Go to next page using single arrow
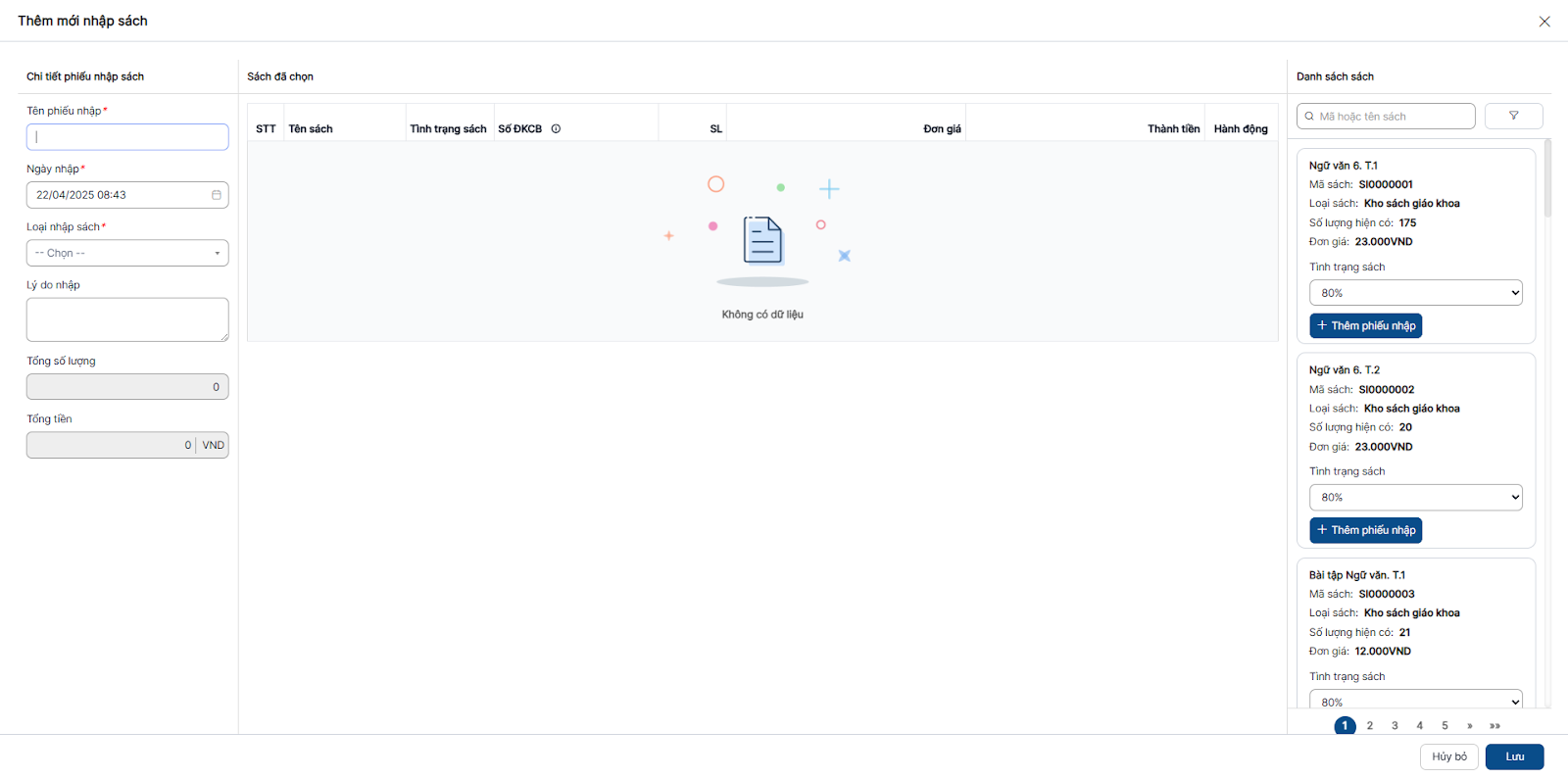This screenshot has height=779, width=1568. [x=1469, y=726]
